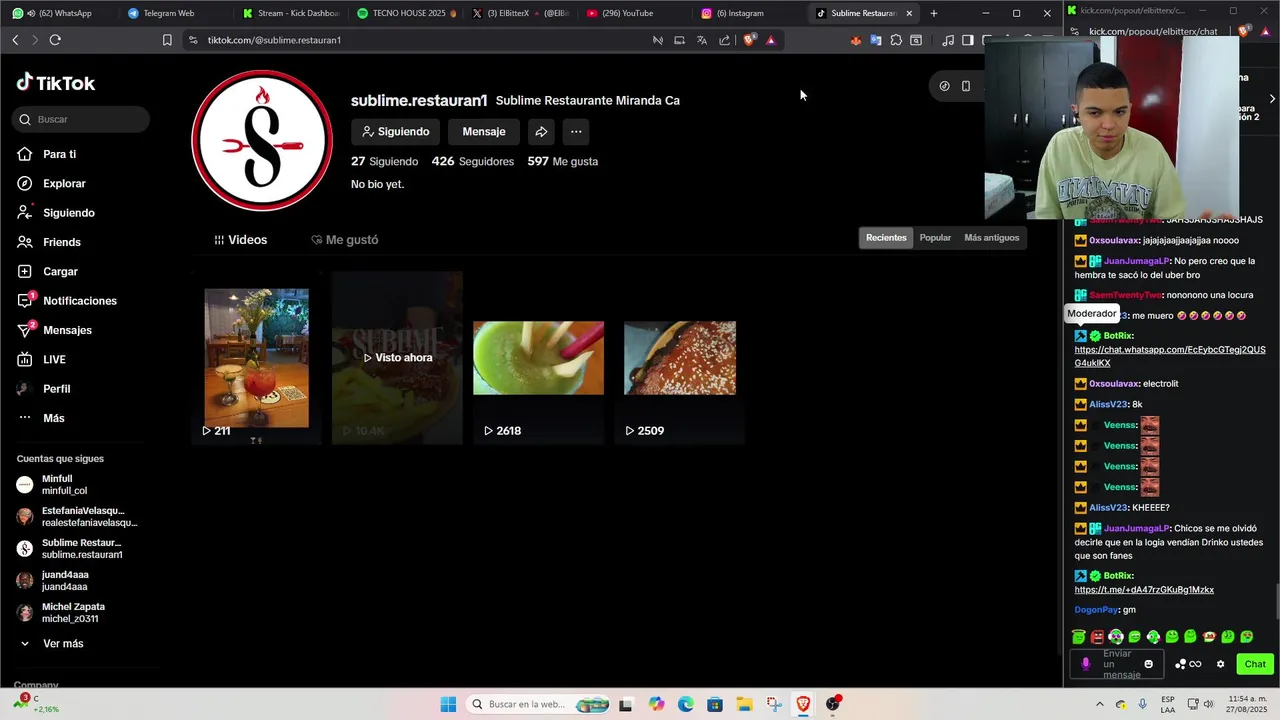Open the WhatsApp chat link
Screen dimensions: 1280x720
1170,356
